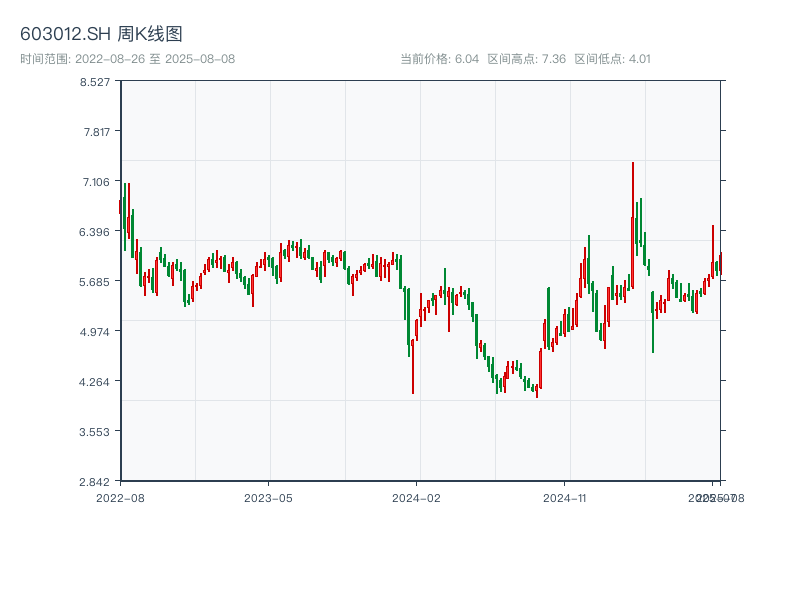Click the 6.396 y-axis label
Image resolution: width=800 pixels, height=600 pixels.
pyautogui.click(x=95, y=232)
